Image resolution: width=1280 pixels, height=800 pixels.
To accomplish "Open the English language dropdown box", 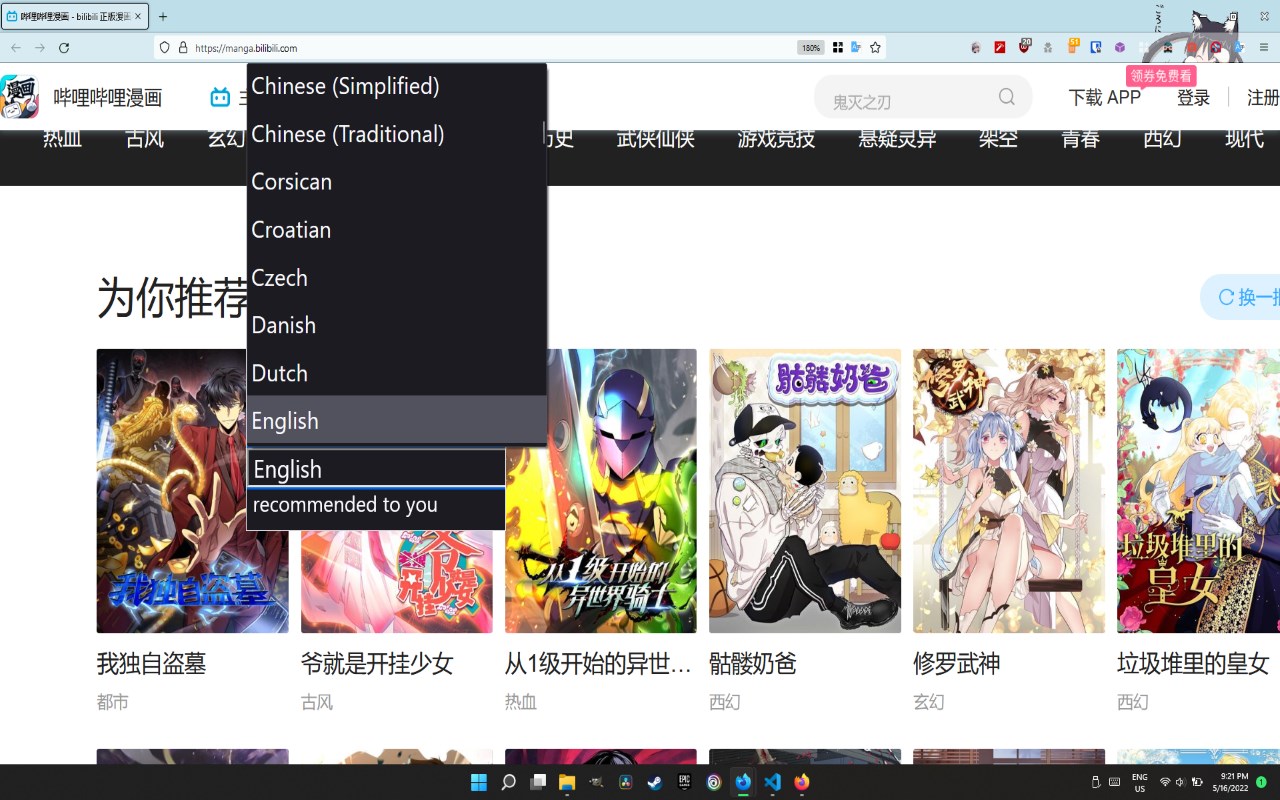I will [x=376, y=469].
